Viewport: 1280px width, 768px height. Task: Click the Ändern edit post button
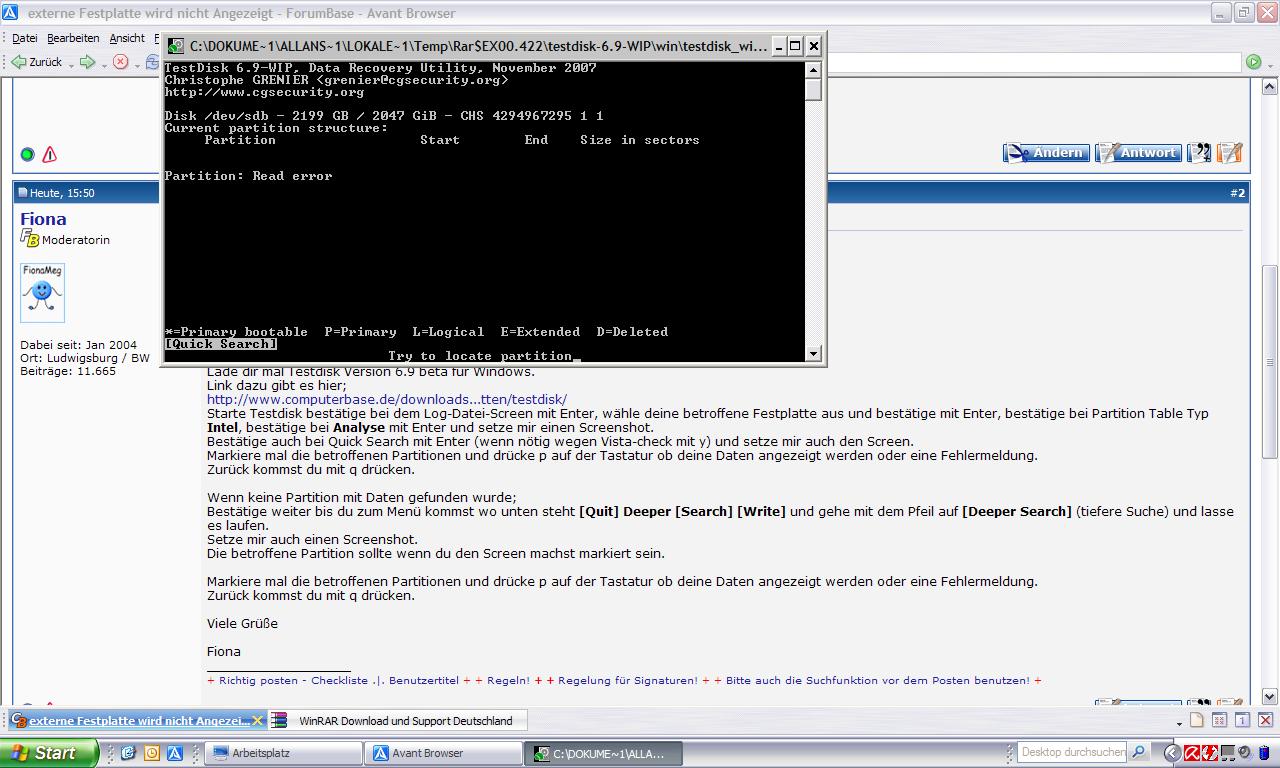pos(1046,153)
